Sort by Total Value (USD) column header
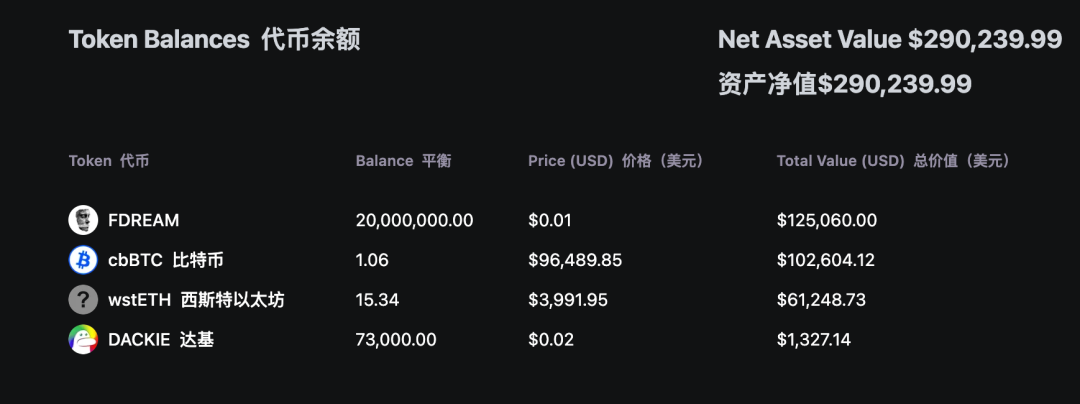The image size is (1080, 404). [x=892, y=161]
